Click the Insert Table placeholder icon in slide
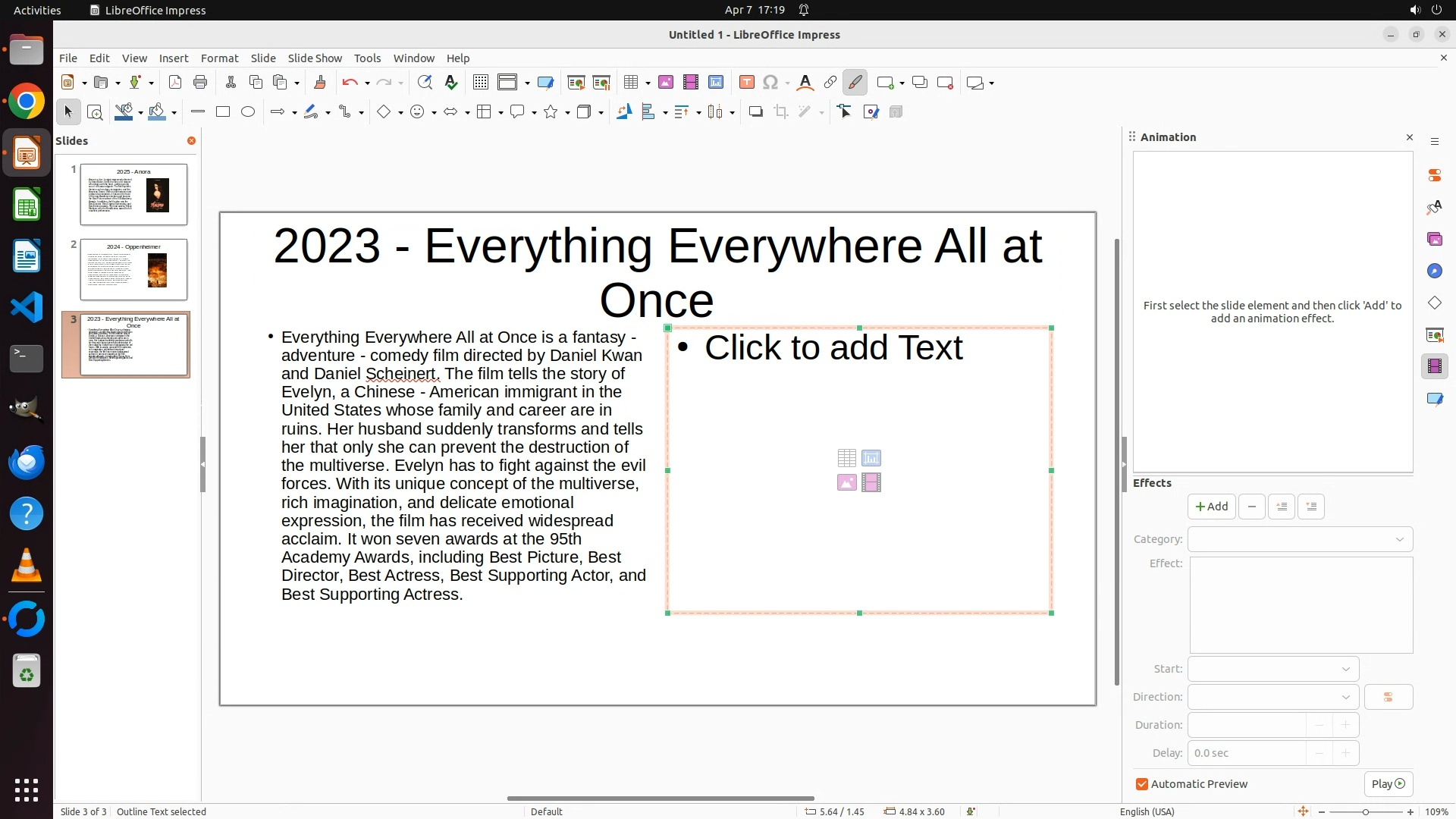 coord(846,458)
